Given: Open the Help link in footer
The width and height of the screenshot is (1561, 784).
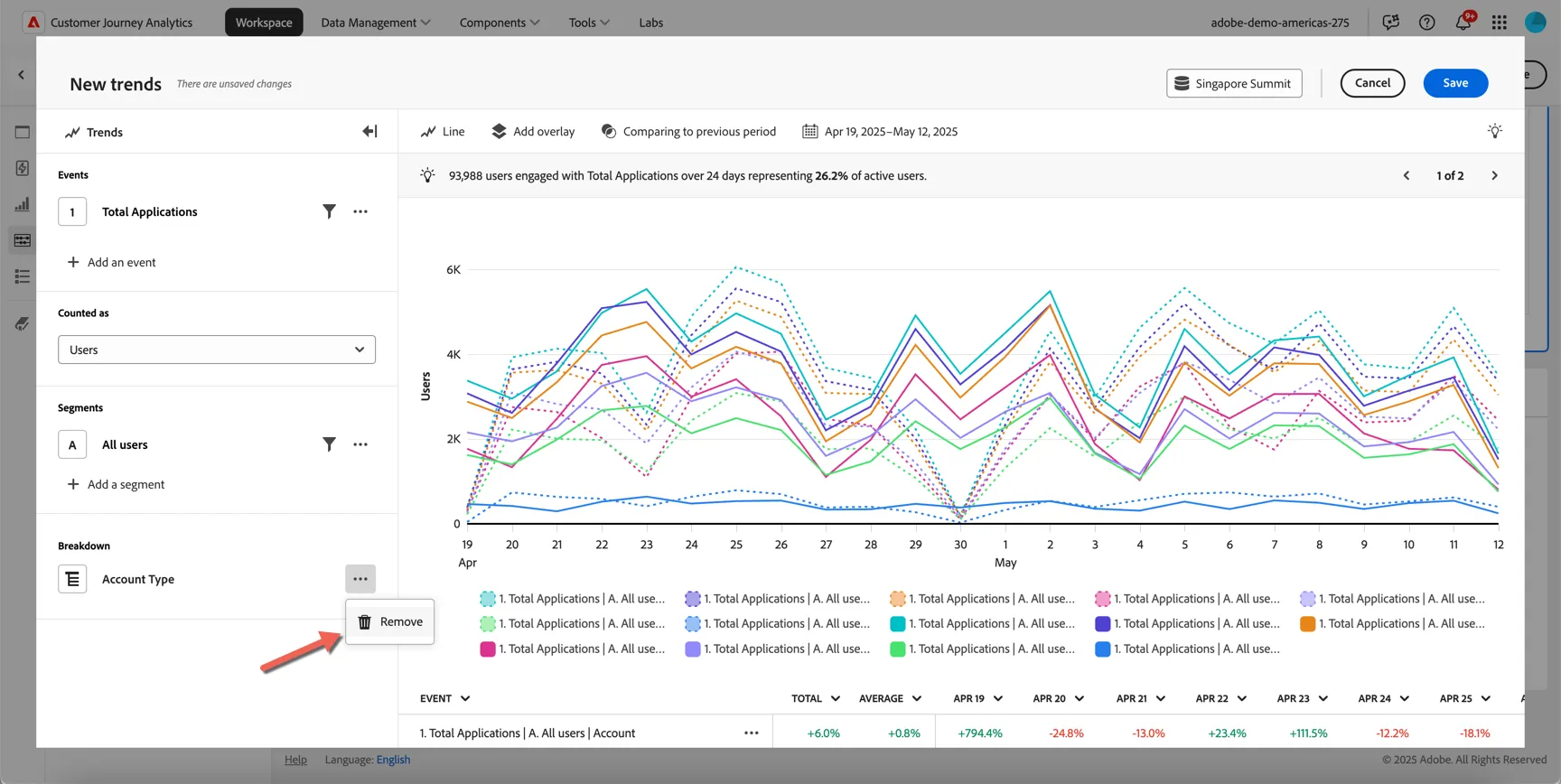Looking at the screenshot, I should coord(295,760).
